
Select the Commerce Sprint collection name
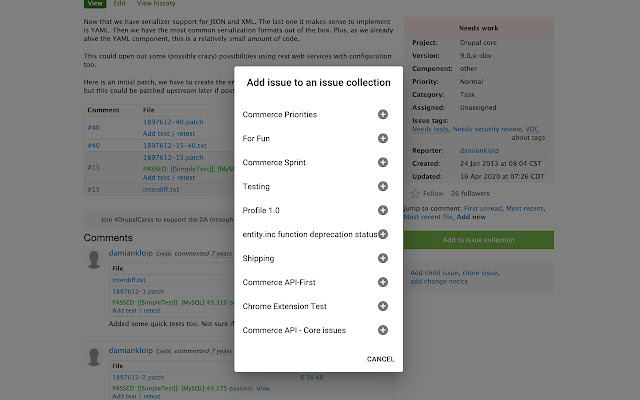point(274,162)
